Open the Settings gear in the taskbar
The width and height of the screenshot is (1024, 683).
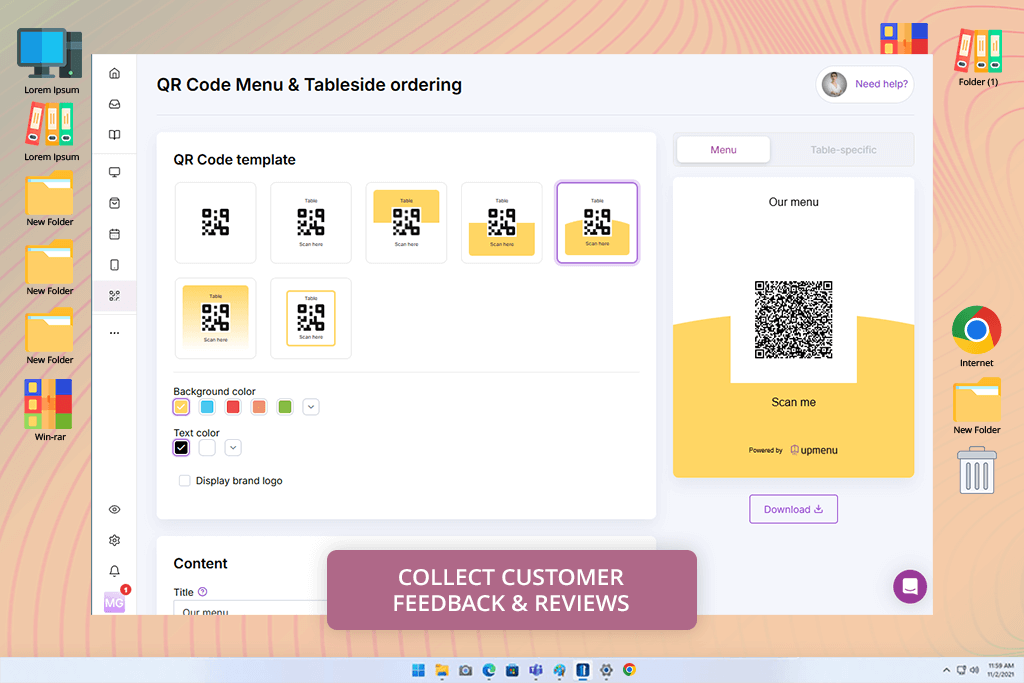tap(606, 670)
